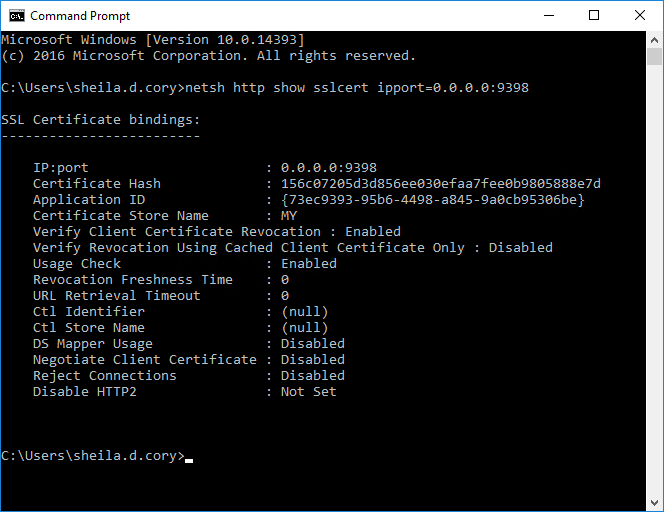This screenshot has height=512, width=664.
Task: Open the Command Prompt system menu icon
Action: 16,15
